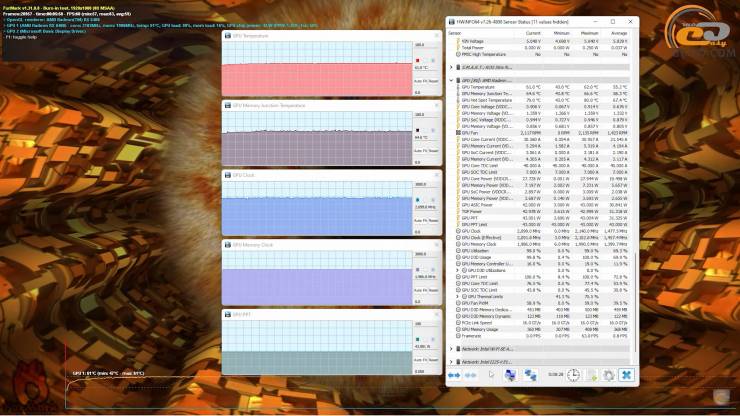
Task: Select the Framerate sensor row
Action: 542,336
